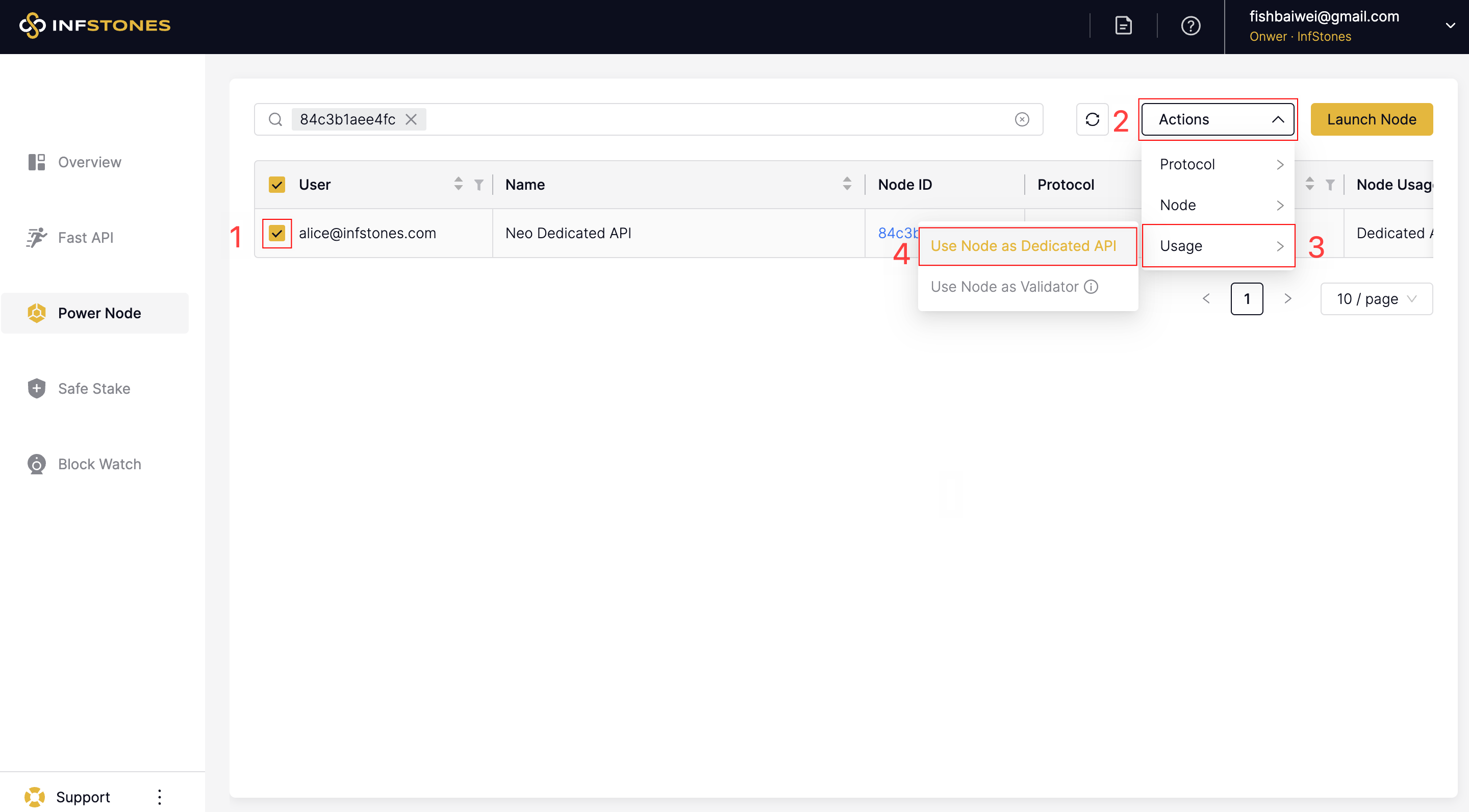
Task: Uncheck the alice@infstones.com row checkbox
Action: pyautogui.click(x=276, y=233)
